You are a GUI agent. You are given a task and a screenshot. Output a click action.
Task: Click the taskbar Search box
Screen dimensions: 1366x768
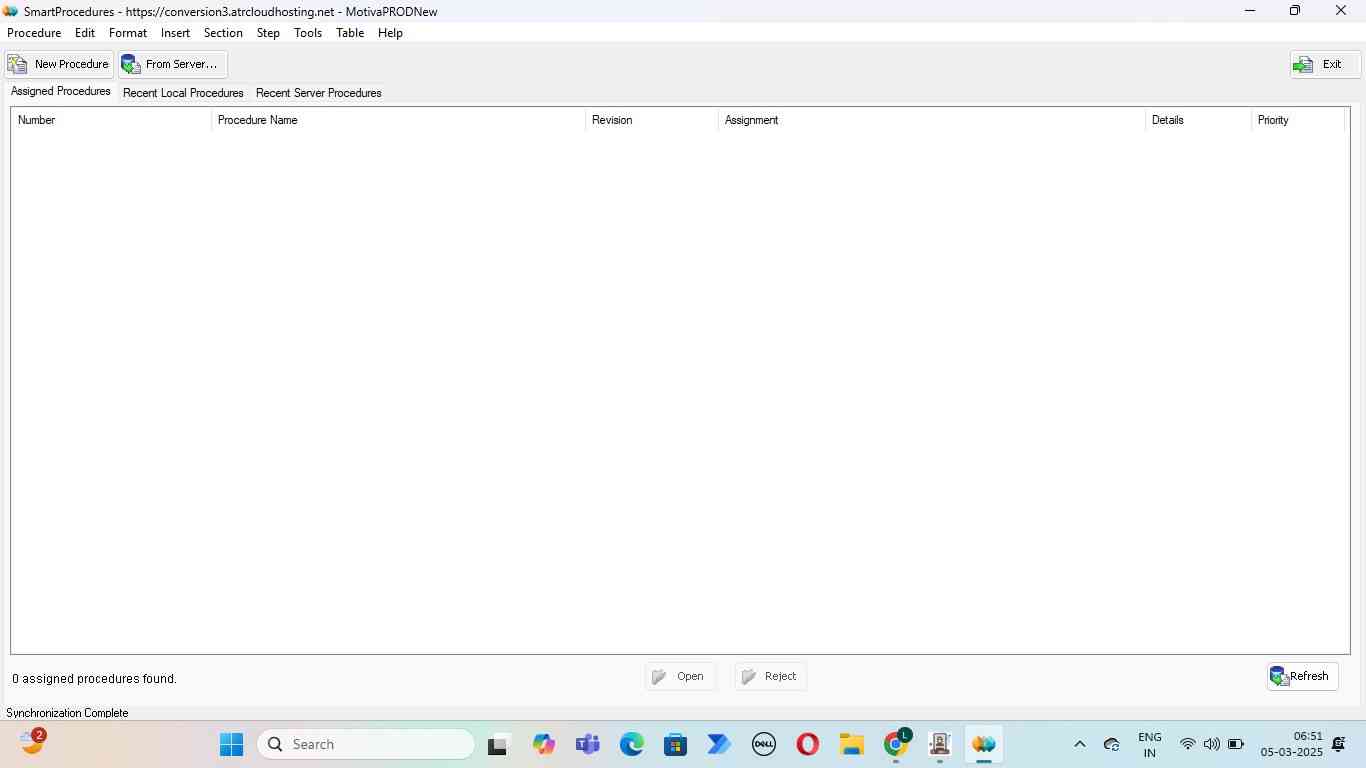366,745
